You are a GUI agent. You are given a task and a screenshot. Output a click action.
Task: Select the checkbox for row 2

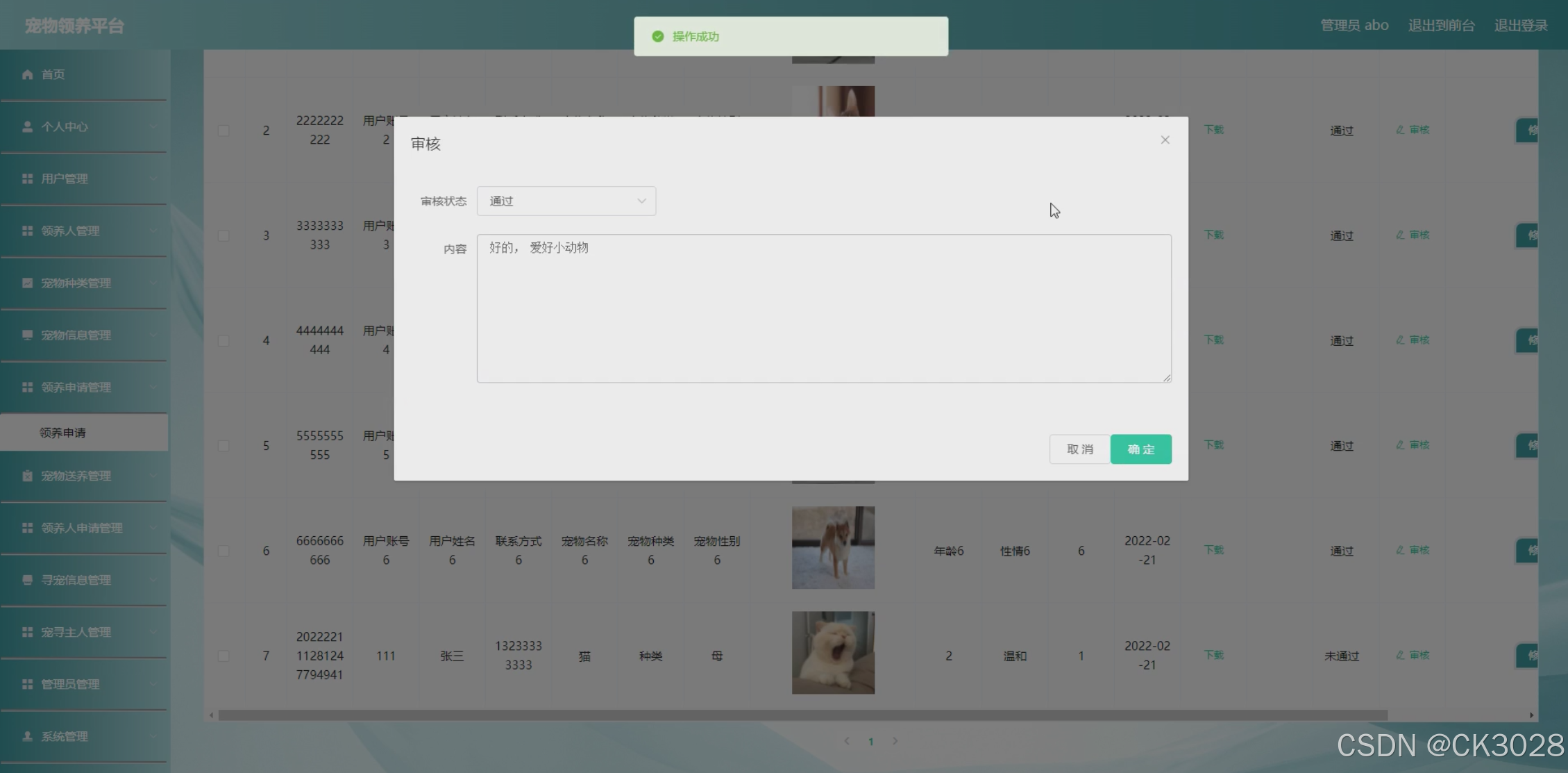click(x=224, y=131)
